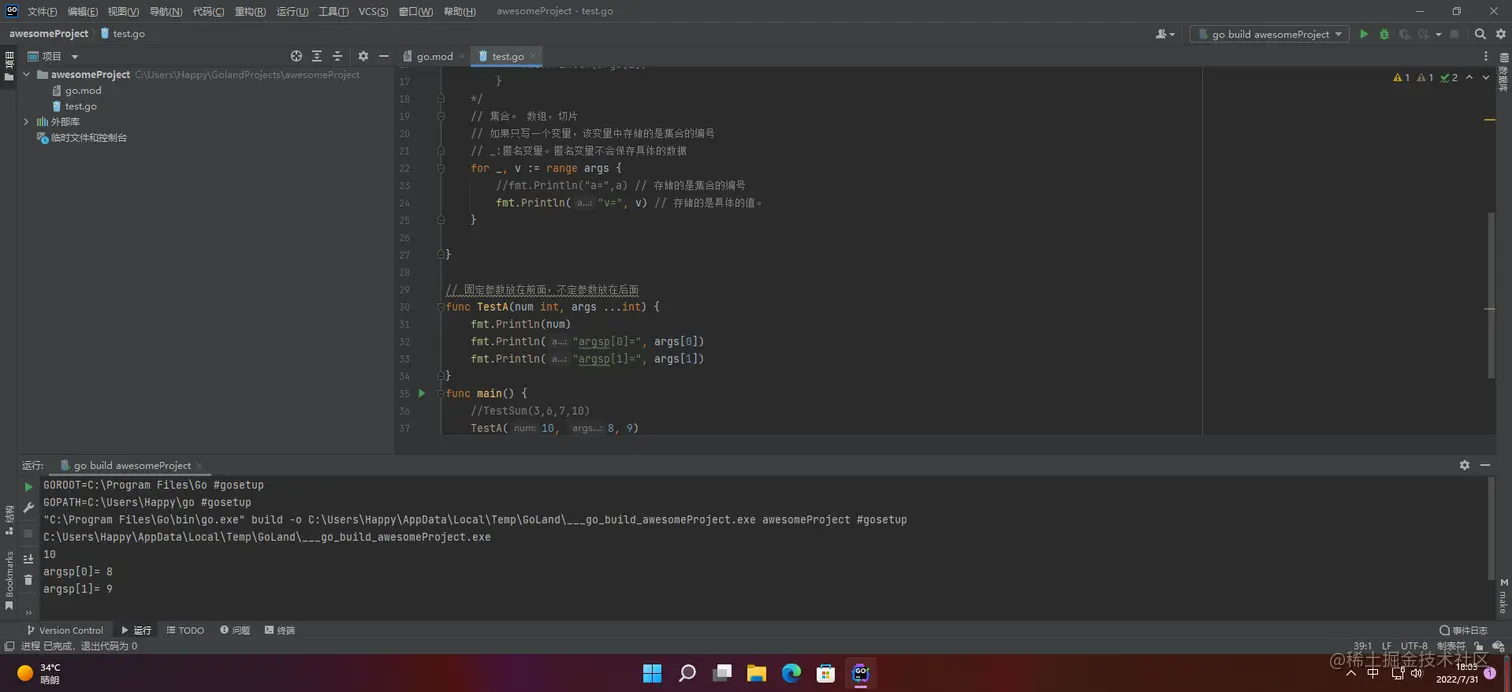Click 39:1 cursor position in status bar
This screenshot has width=1512, height=692.
(x=1362, y=646)
